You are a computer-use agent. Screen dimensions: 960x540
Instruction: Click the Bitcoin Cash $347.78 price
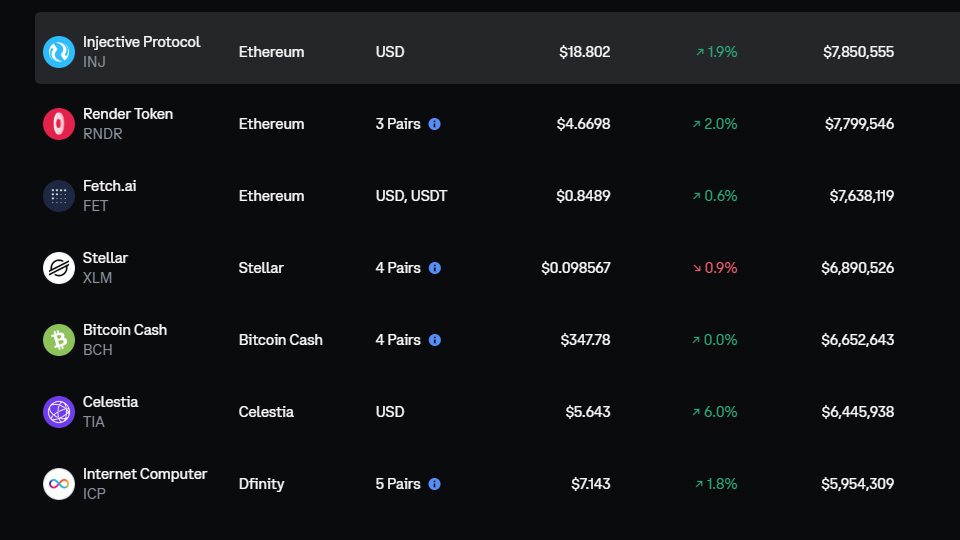click(x=585, y=340)
